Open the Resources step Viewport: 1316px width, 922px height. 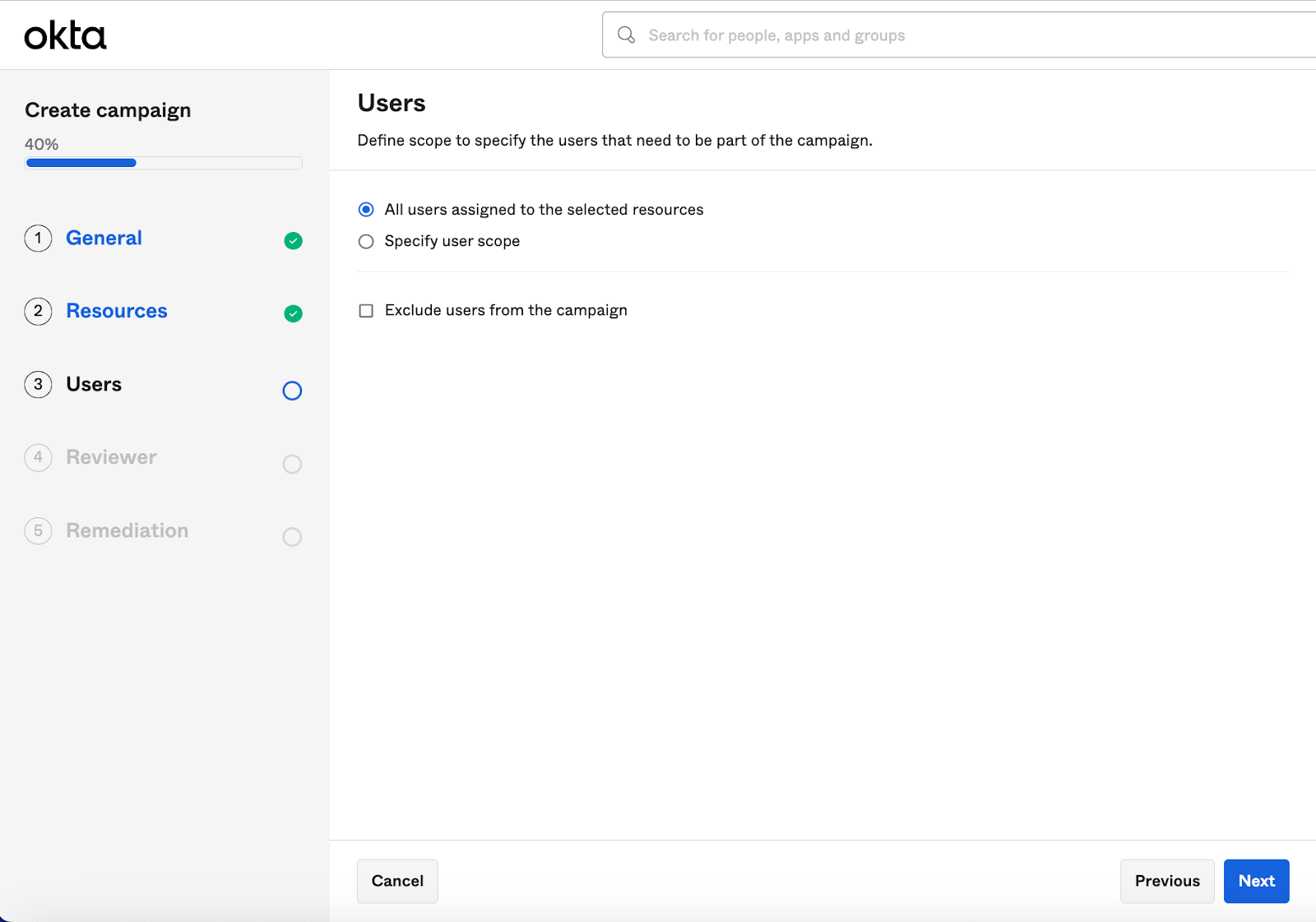(117, 311)
